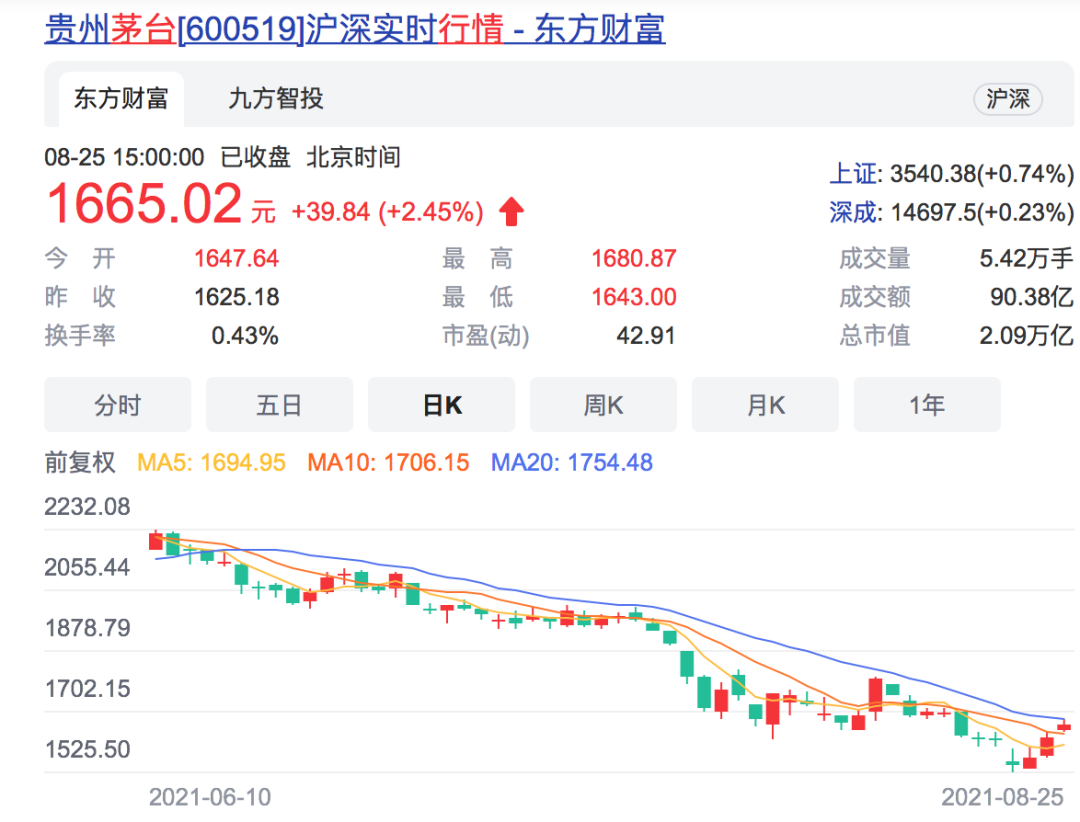Screen dimensions: 1080x822
Task: Select the 月K chart tab
Action: 765,404
